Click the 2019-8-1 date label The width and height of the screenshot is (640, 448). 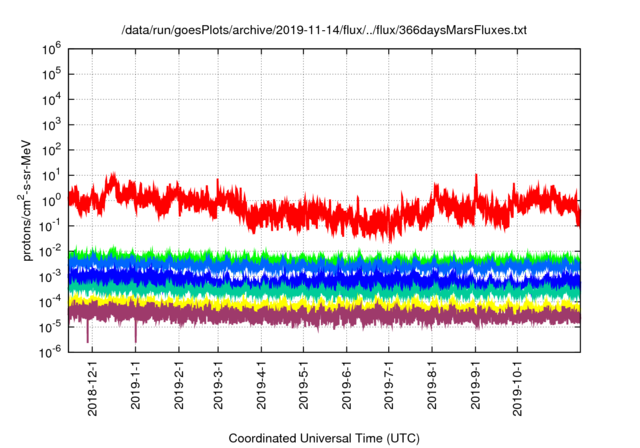[432, 385]
